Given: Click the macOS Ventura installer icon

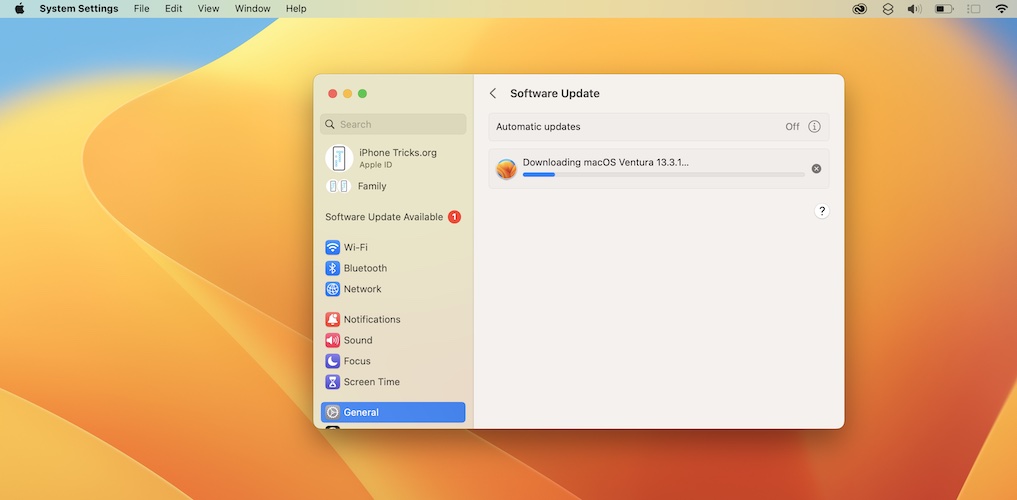Looking at the screenshot, I should pyautogui.click(x=506, y=169).
